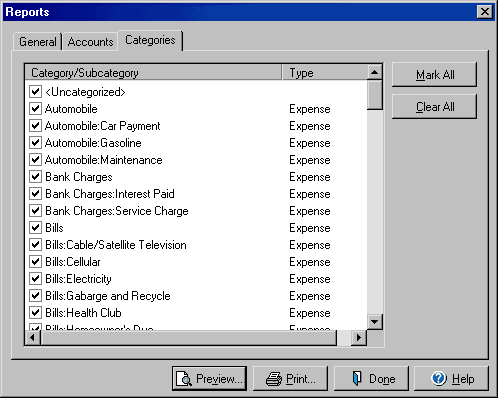498x398 pixels.
Task: Uncheck the <Uncategorized> checkbox
Action: coord(35,91)
